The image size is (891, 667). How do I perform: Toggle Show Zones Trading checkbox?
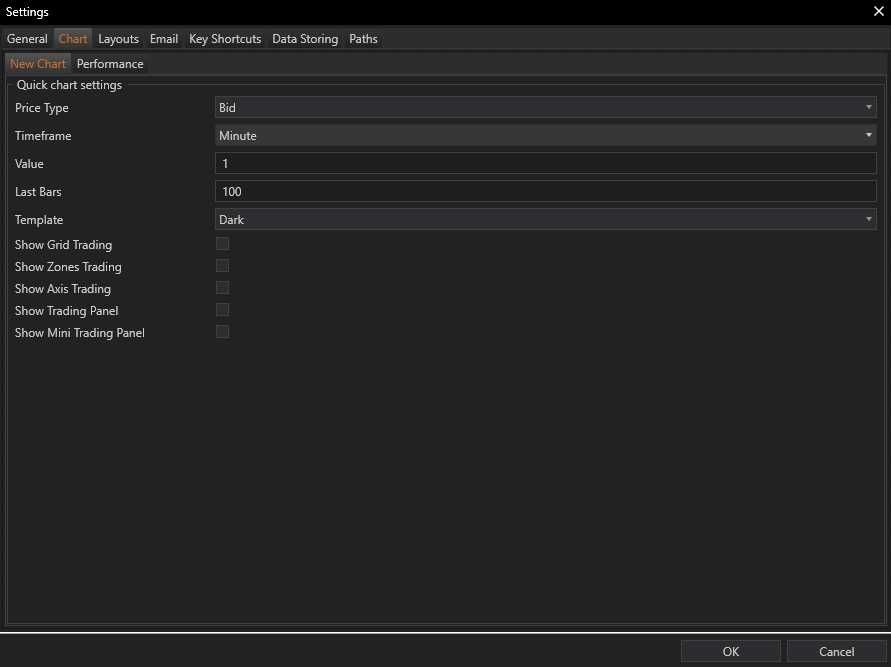222,266
